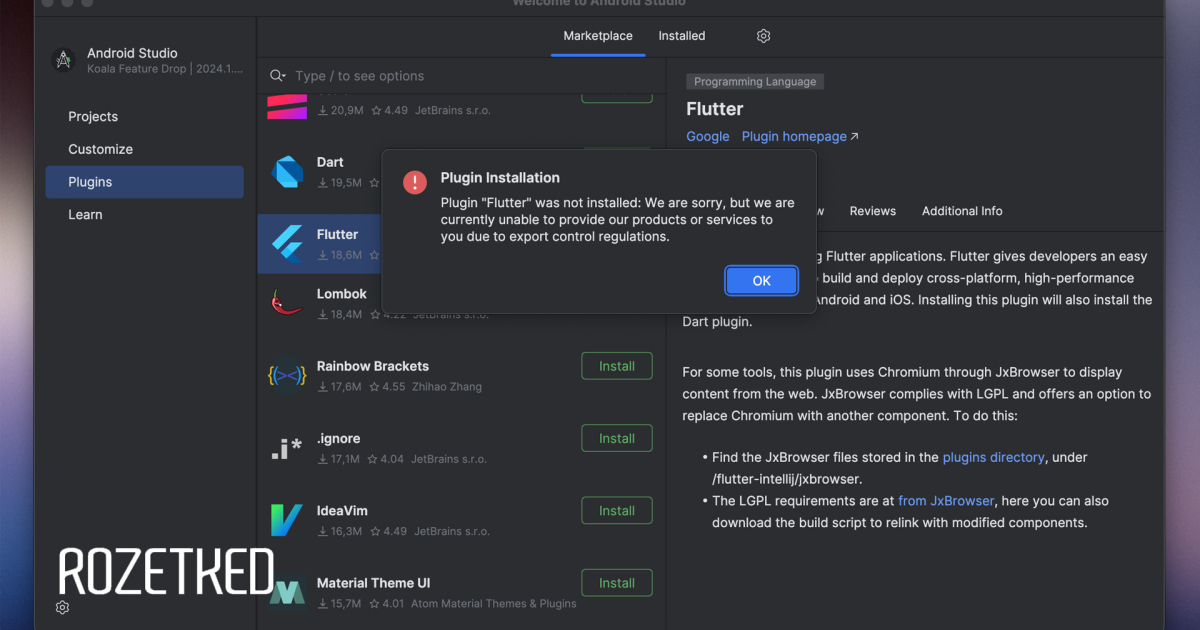This screenshot has width=1200, height=630.
Task: Switch to the Marketplace tab
Action: point(598,36)
